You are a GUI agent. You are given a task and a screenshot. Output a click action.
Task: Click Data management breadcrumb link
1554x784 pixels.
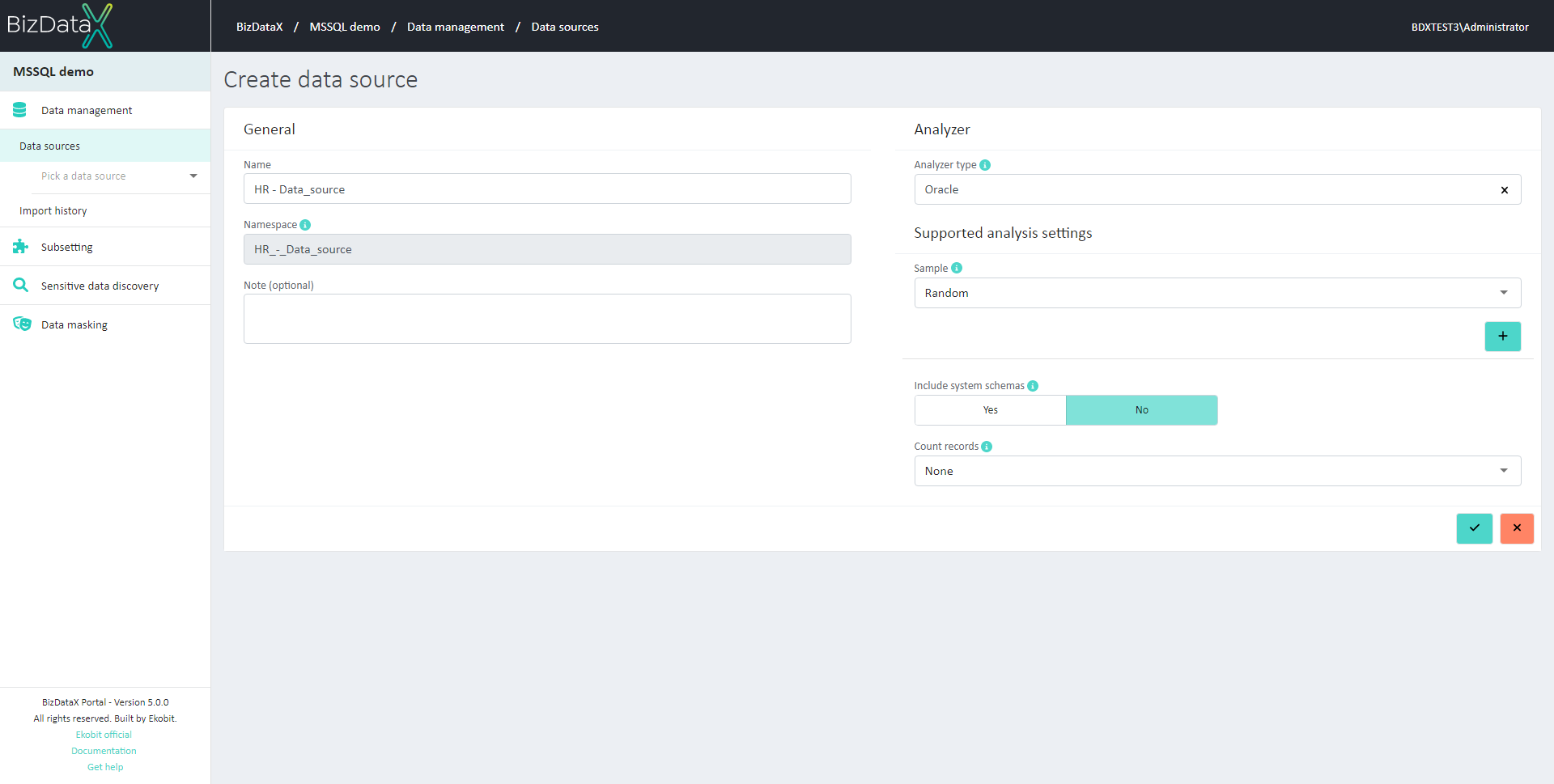456,27
